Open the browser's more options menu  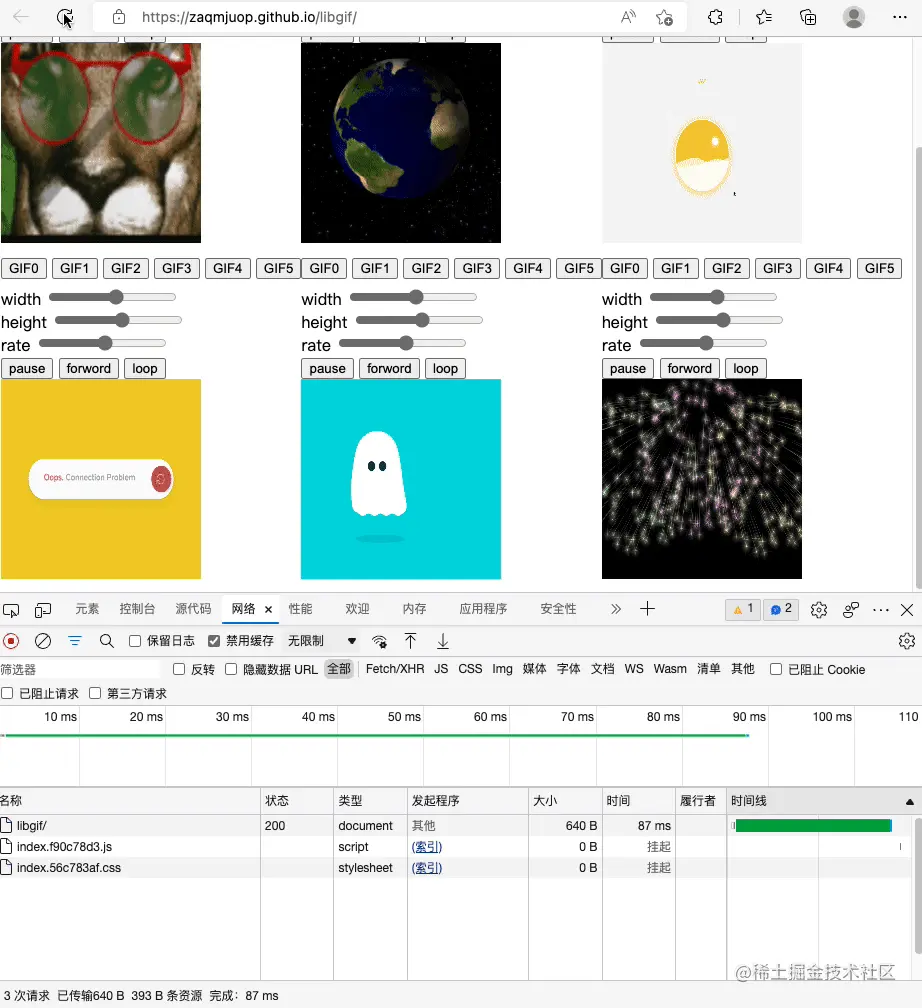tap(899, 16)
